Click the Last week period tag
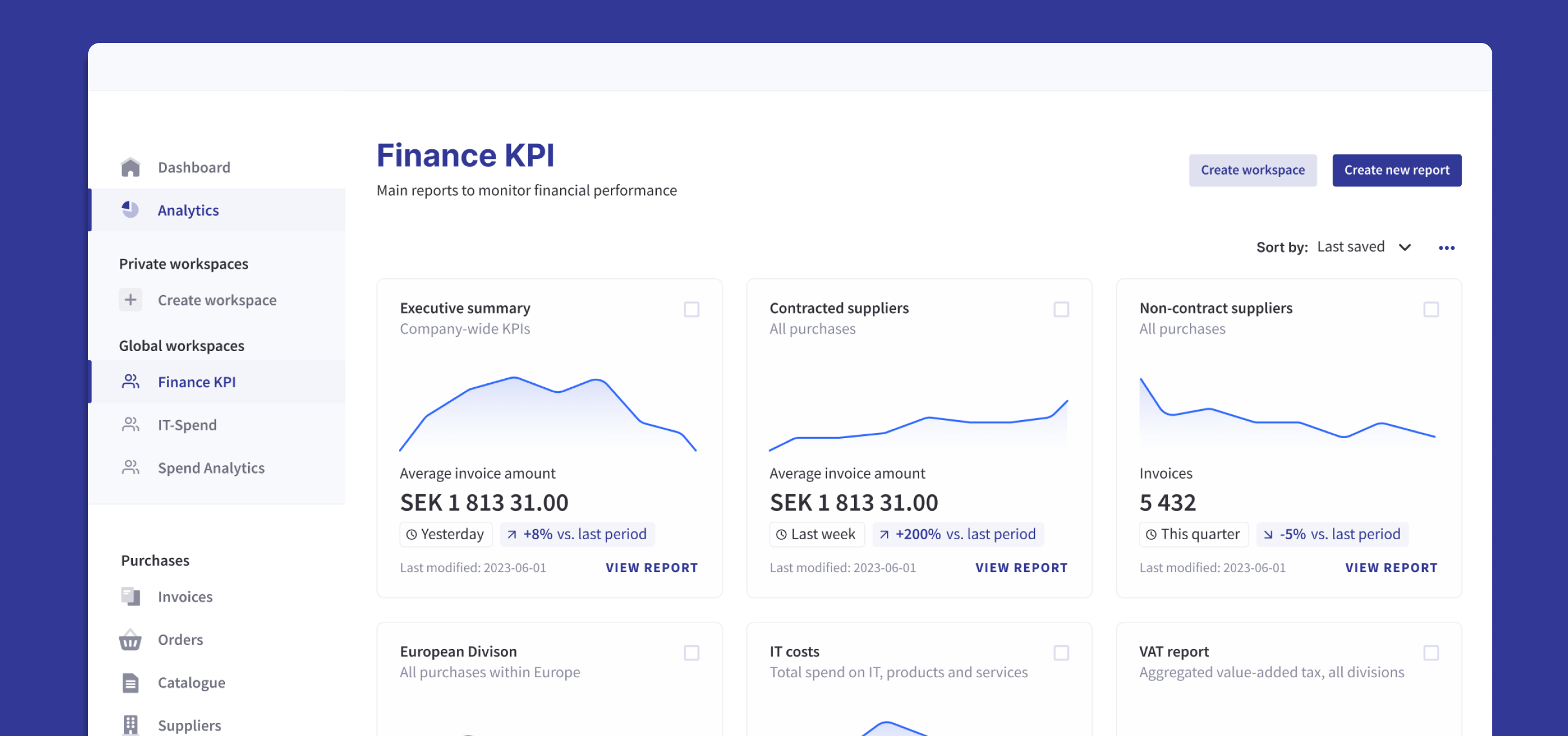This screenshot has height=736, width=1568. 816,534
